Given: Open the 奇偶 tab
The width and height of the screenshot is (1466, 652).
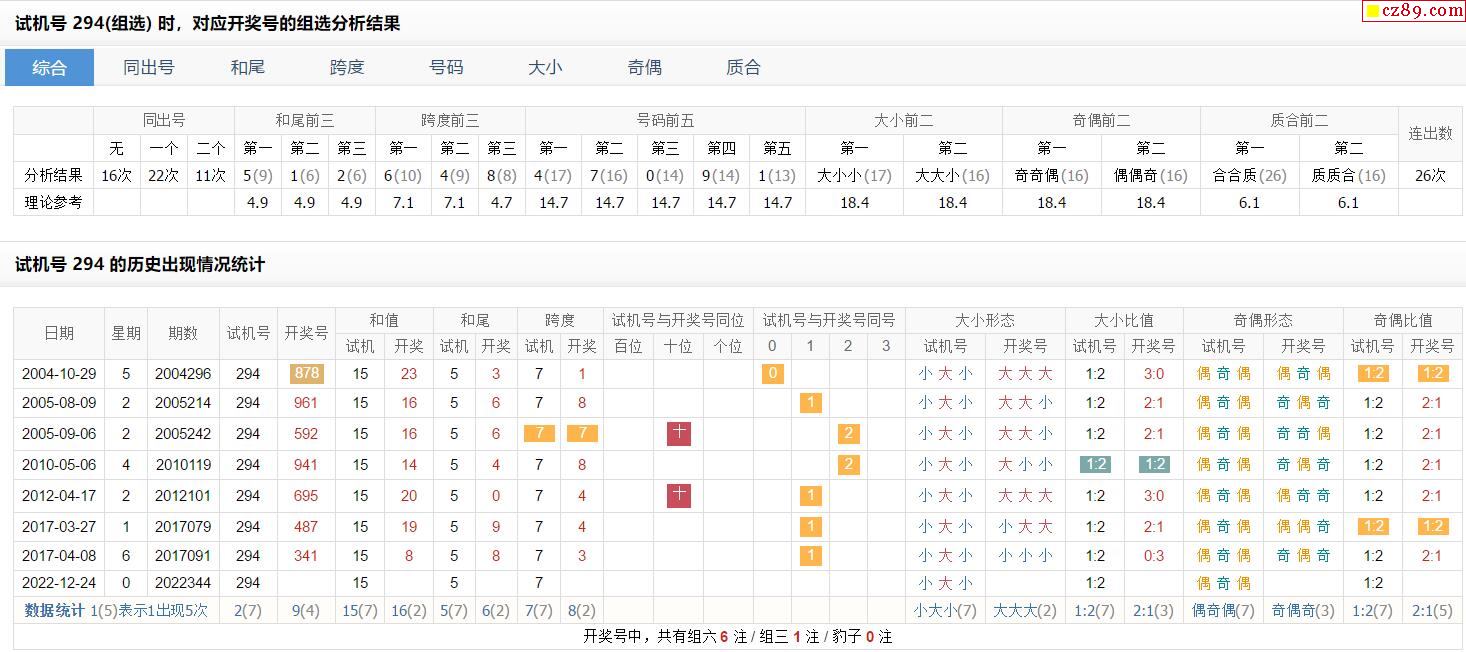Looking at the screenshot, I should click(x=644, y=67).
